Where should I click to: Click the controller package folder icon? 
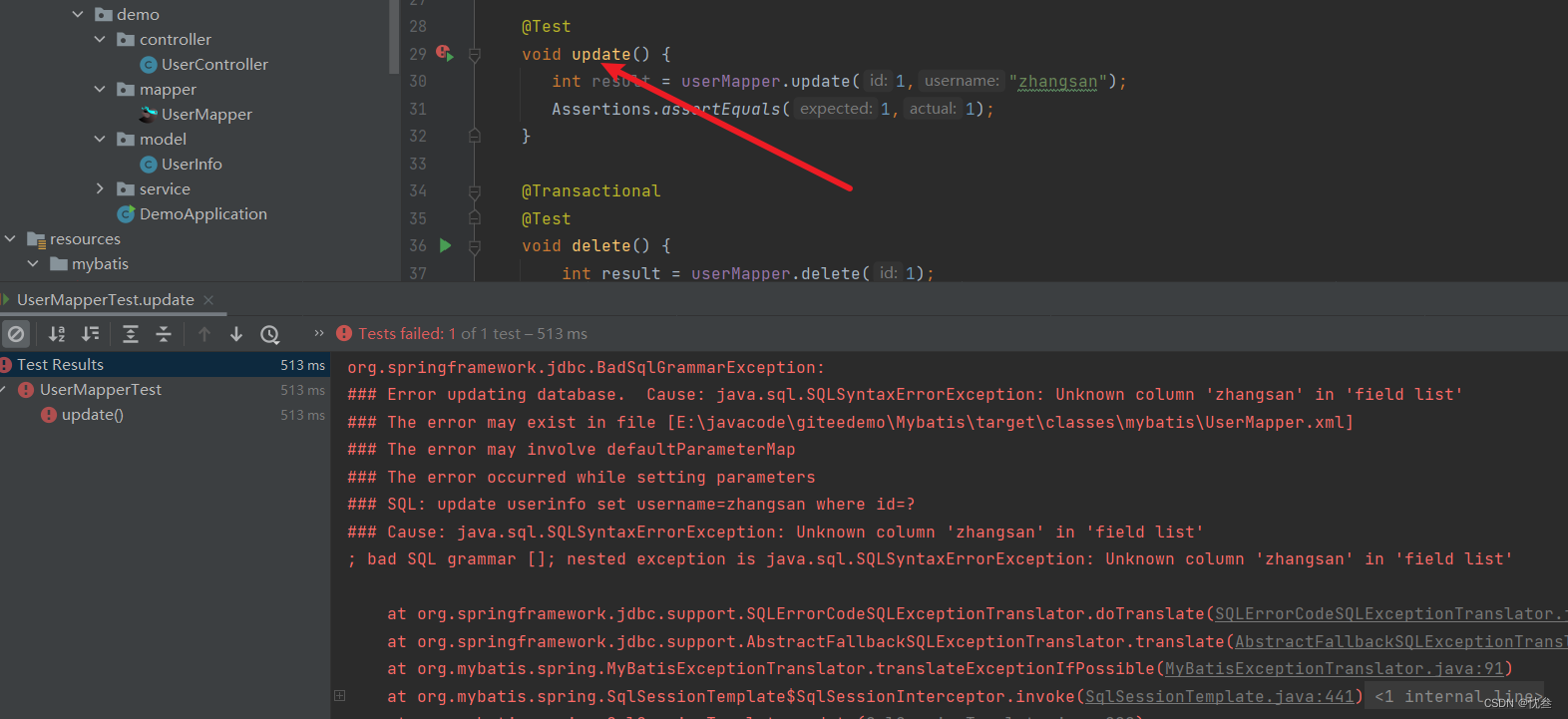pyautogui.click(x=126, y=40)
